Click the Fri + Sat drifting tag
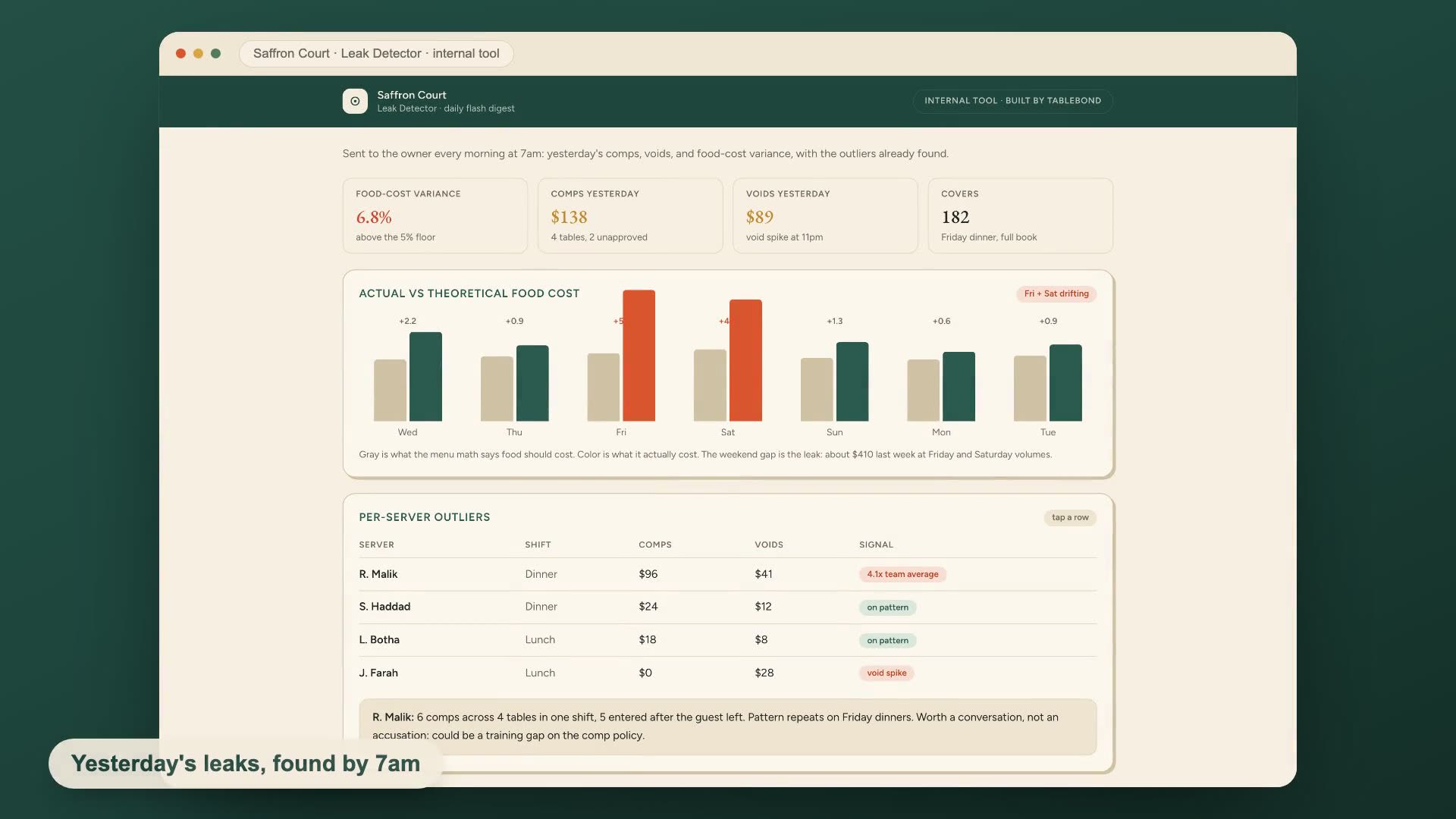The width and height of the screenshot is (1456, 819). 1056,293
